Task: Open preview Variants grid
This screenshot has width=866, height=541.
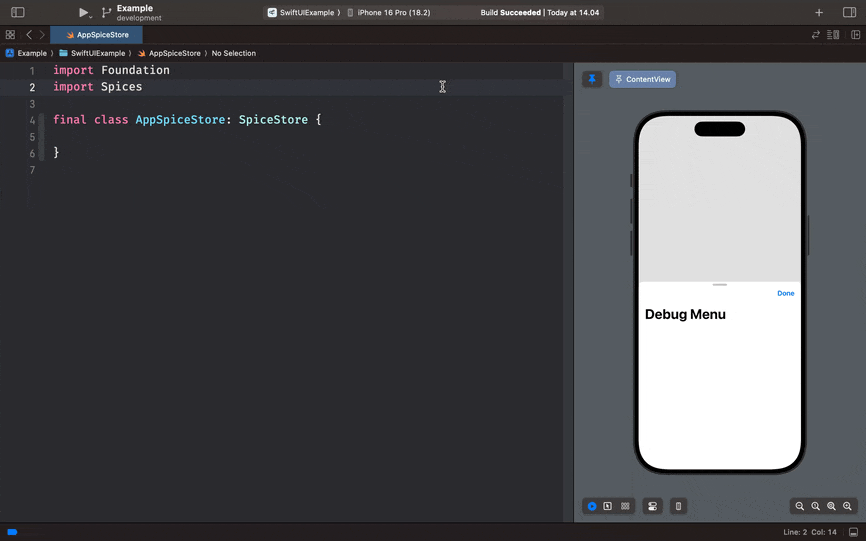Action: (x=625, y=506)
